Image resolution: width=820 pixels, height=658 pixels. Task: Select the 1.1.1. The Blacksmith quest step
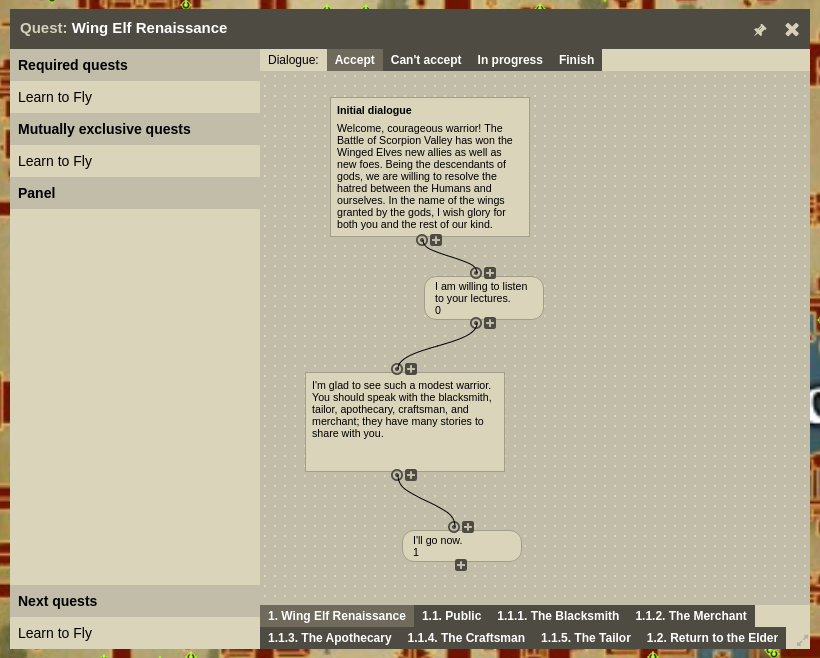tap(558, 616)
